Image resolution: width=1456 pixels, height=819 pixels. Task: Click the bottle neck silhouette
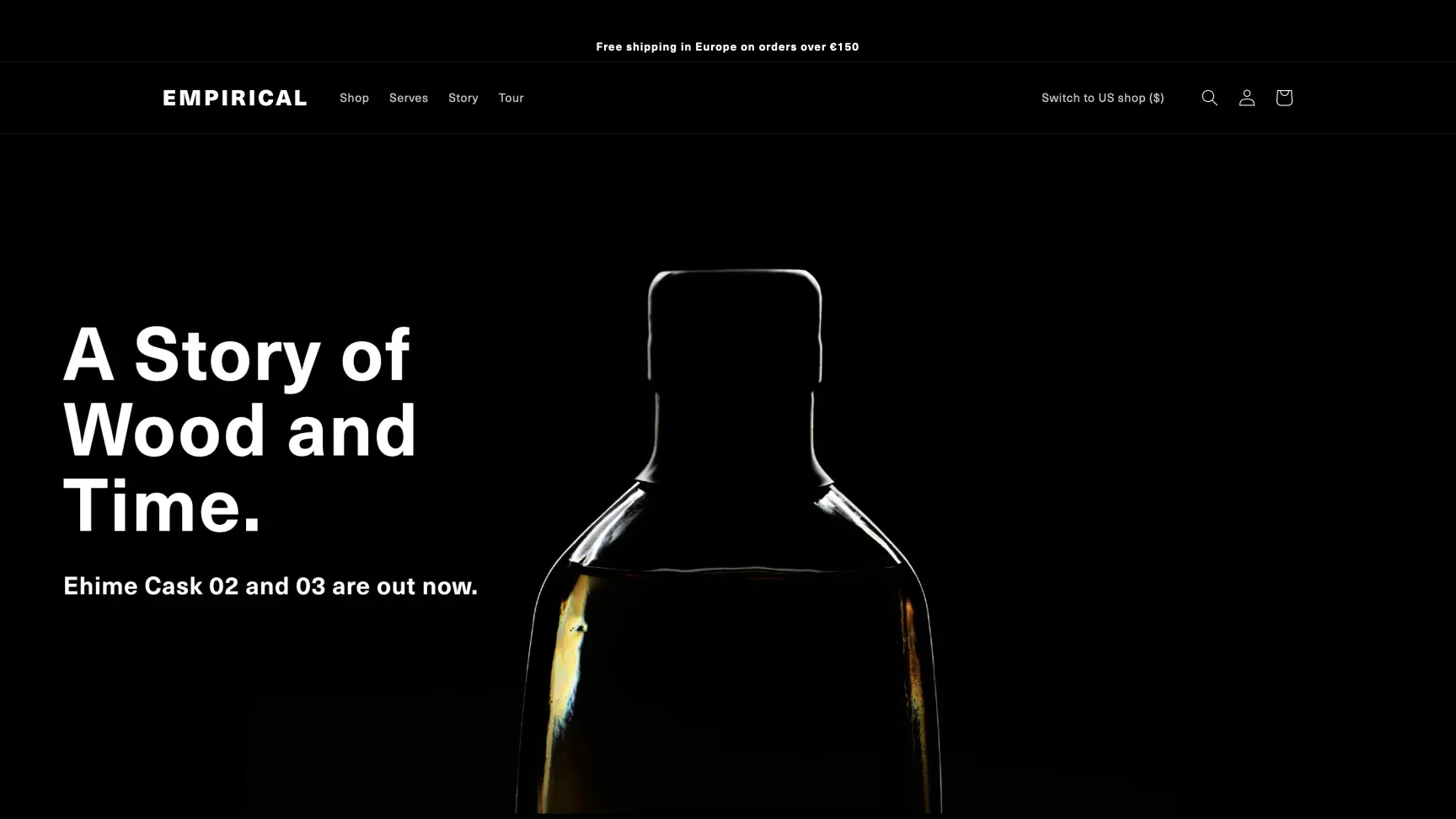pyautogui.click(x=734, y=430)
